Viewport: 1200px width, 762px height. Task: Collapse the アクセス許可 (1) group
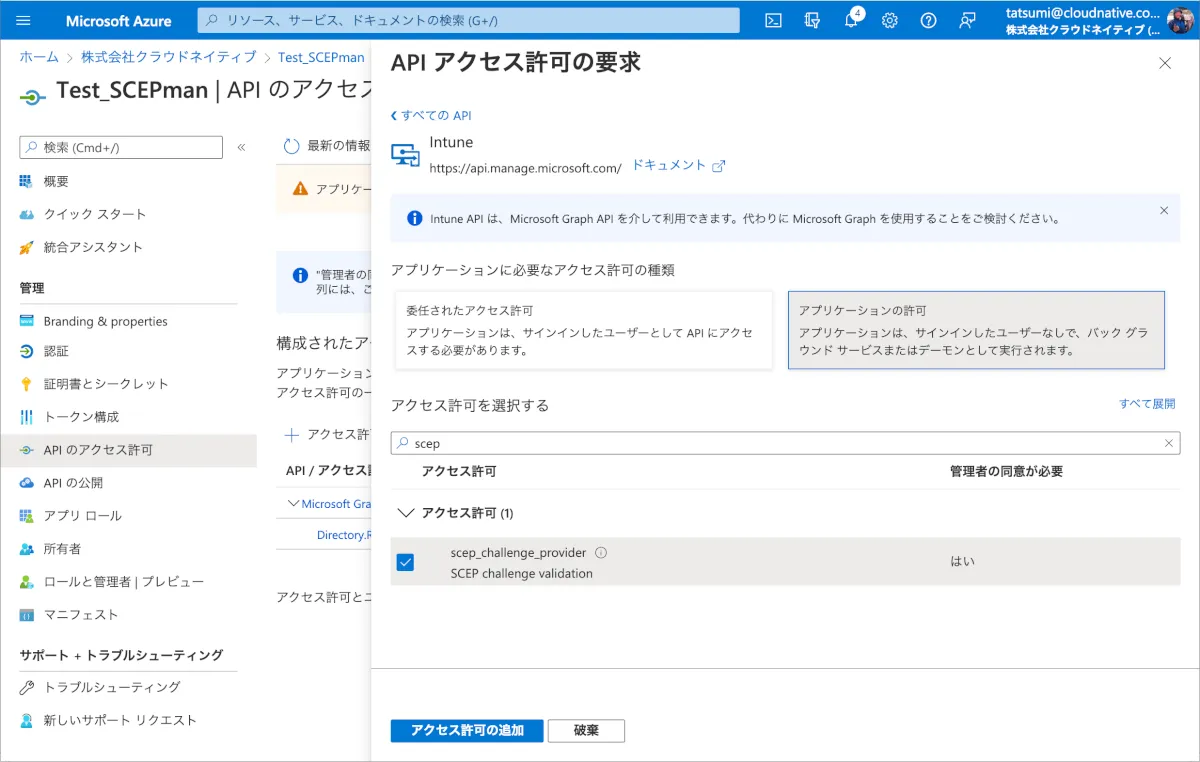405,513
